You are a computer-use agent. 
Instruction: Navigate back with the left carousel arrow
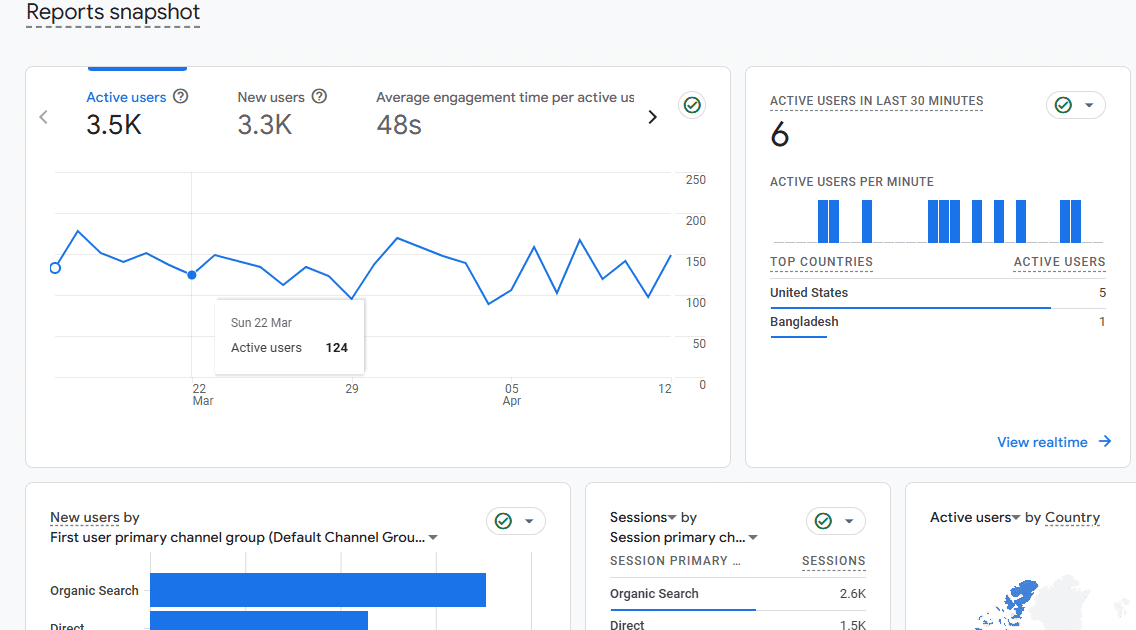(x=43, y=117)
